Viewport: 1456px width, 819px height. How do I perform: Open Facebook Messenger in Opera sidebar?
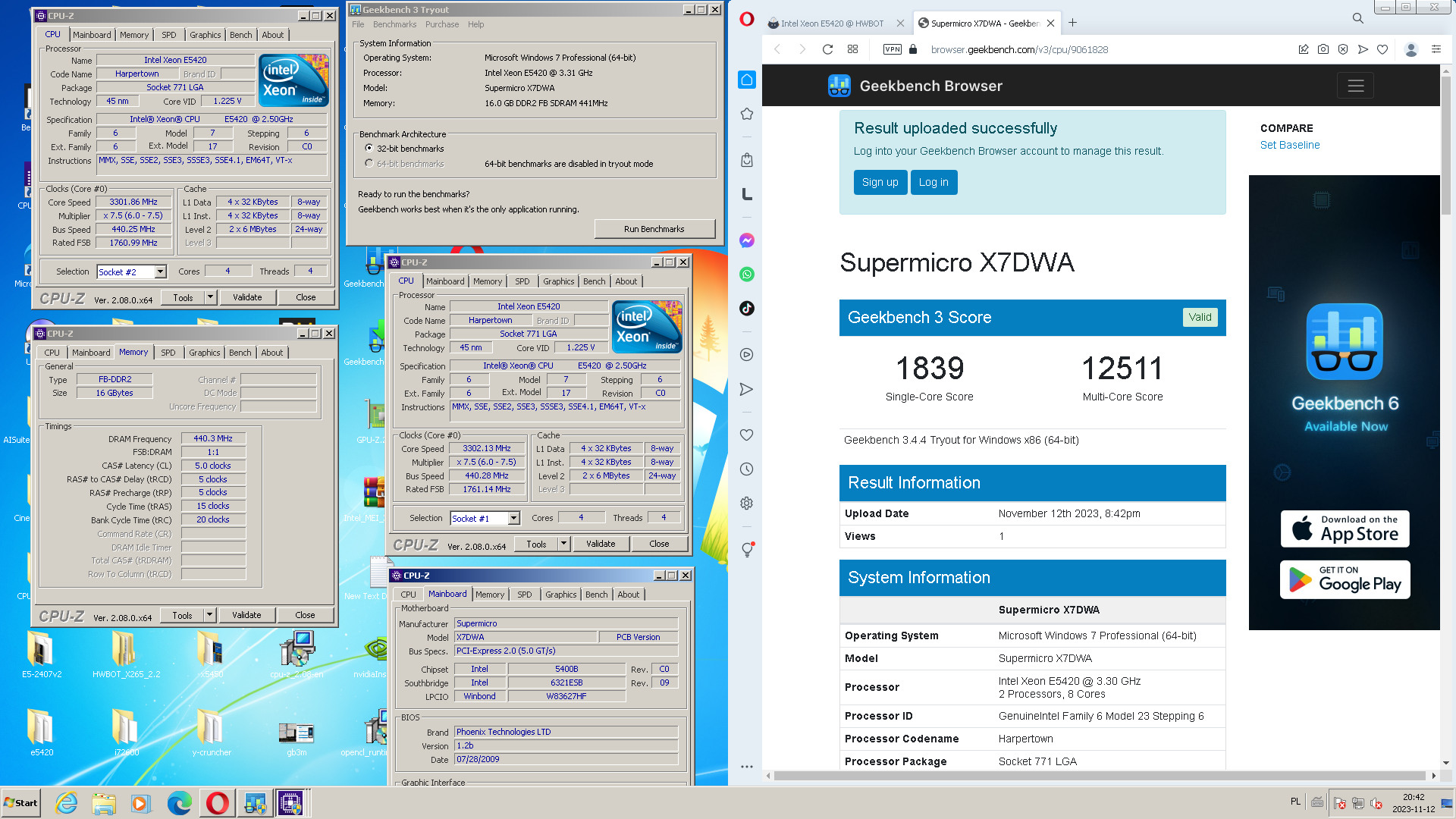coord(747,240)
